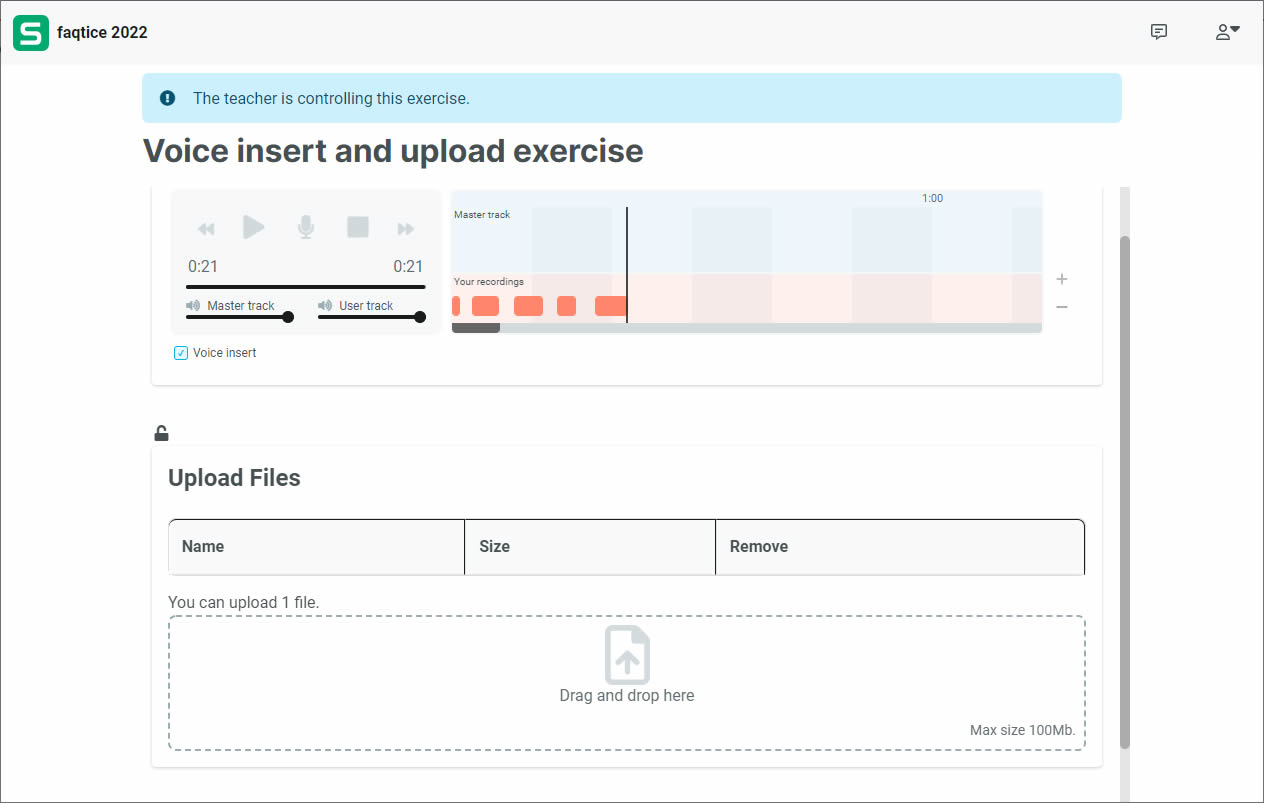Click the Name column header

[203, 547]
